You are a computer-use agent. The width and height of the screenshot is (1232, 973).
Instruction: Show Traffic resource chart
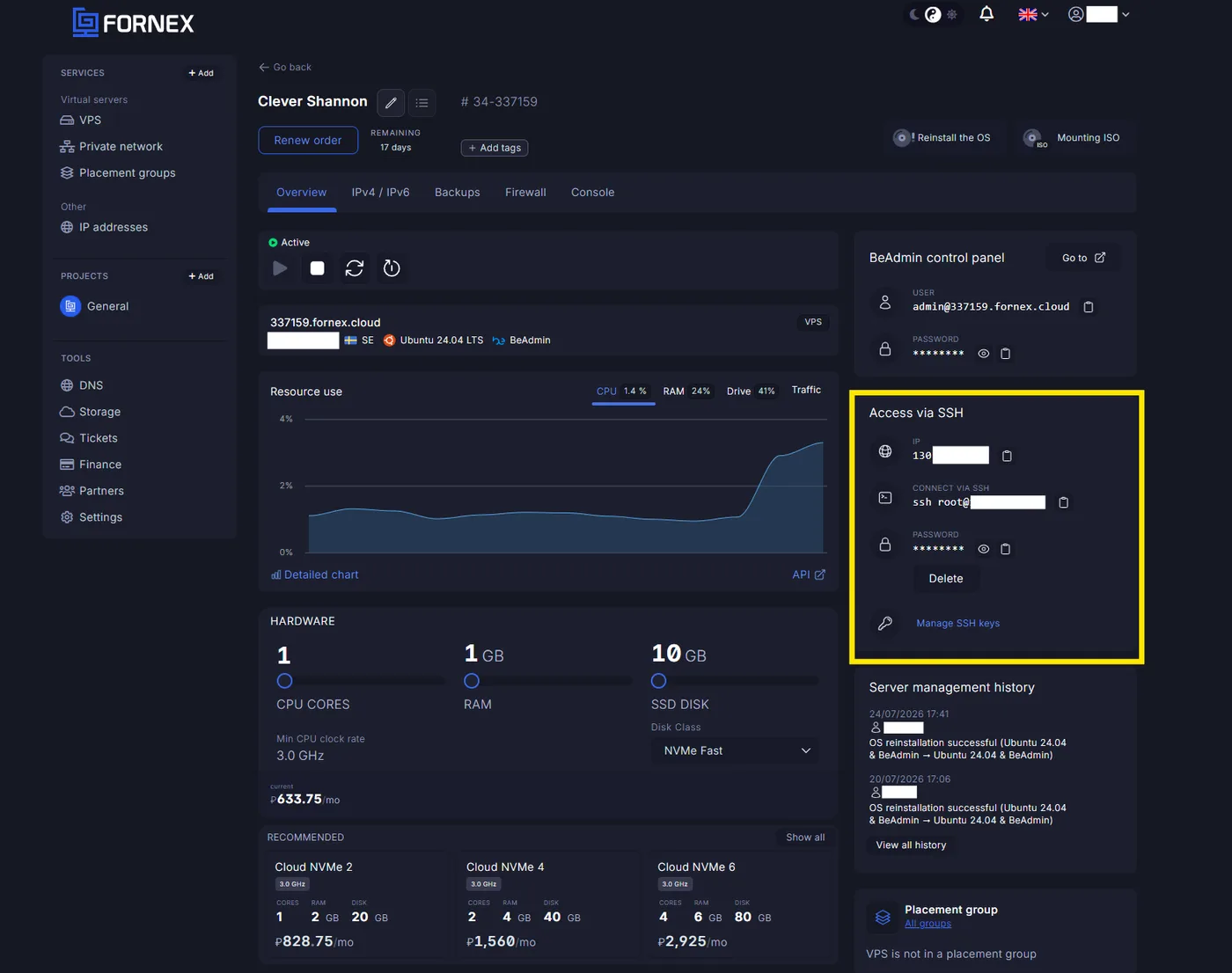[x=806, y=390]
